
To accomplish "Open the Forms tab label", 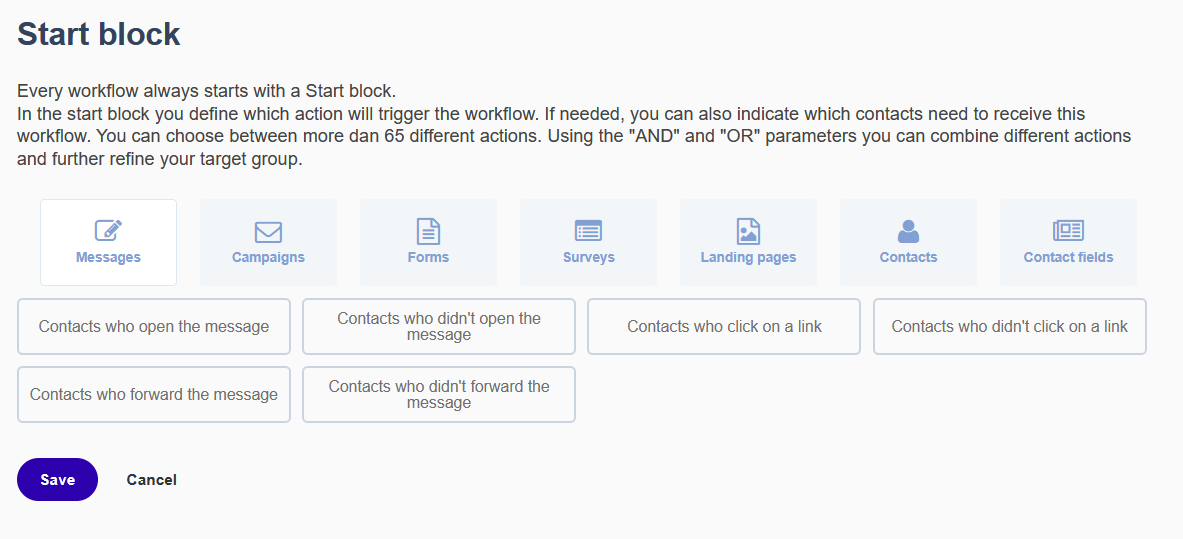I will coord(429,257).
